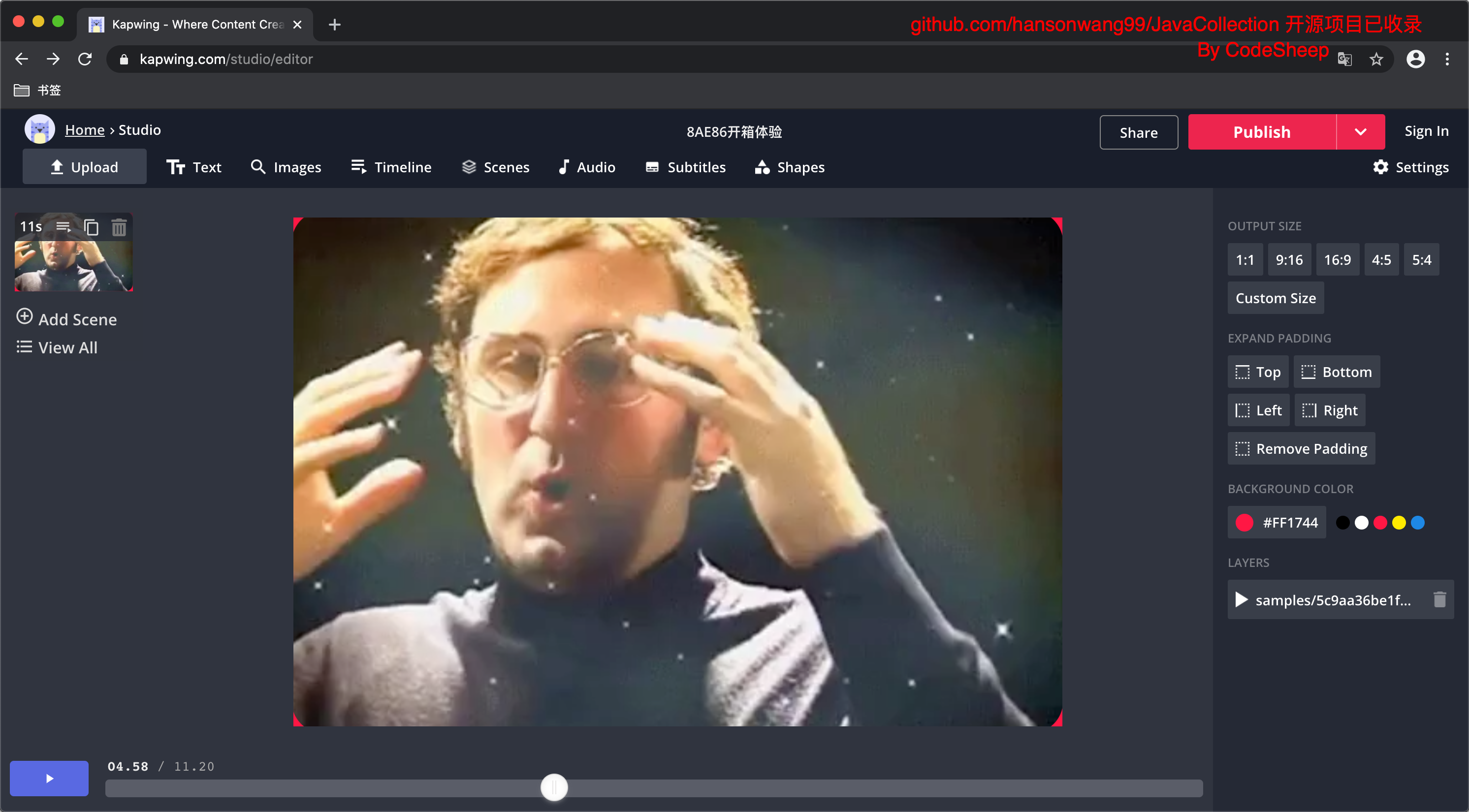Click the playhead knob on the seek bar

[x=554, y=787]
